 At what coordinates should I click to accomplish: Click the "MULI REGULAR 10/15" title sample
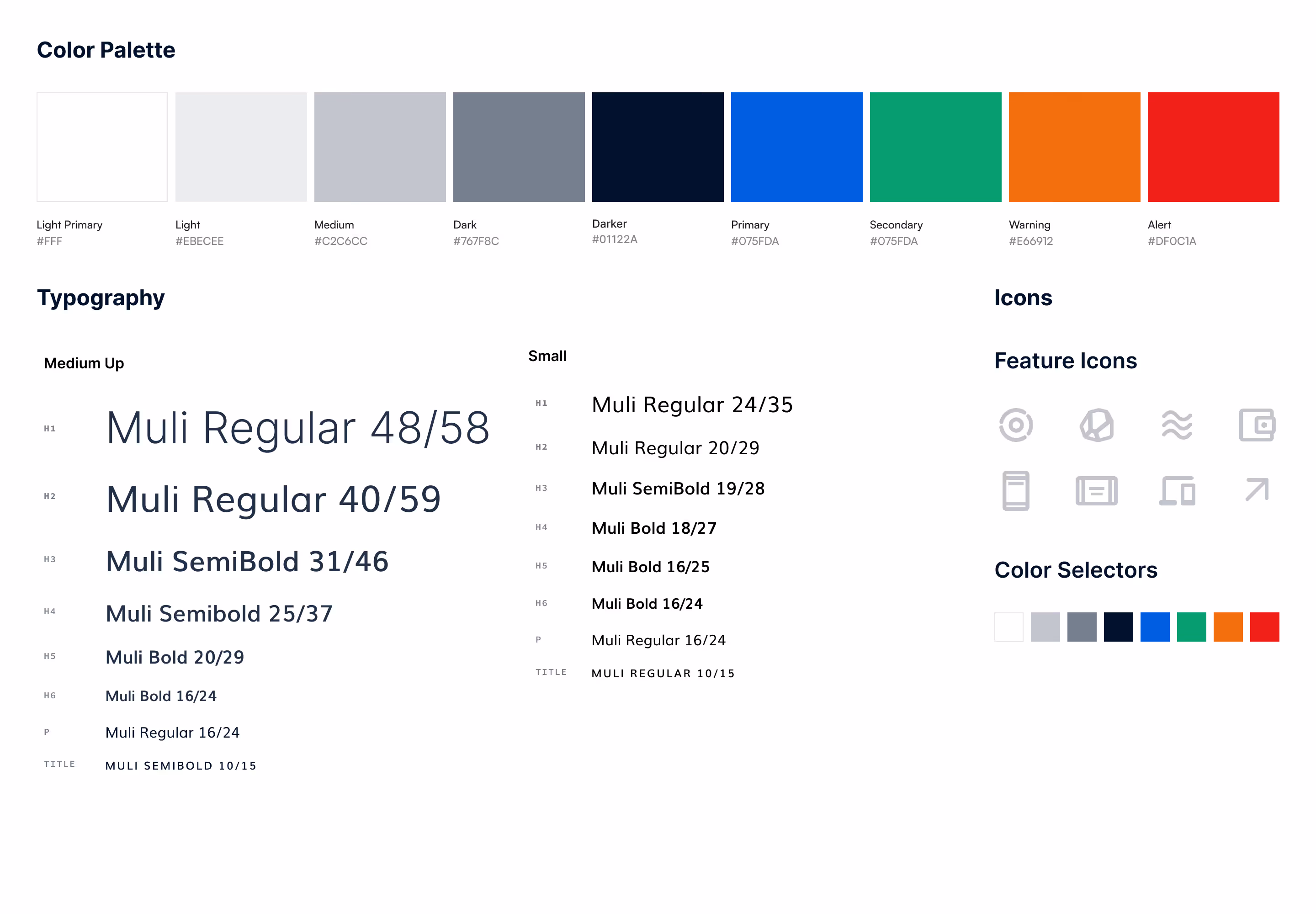[663, 674]
